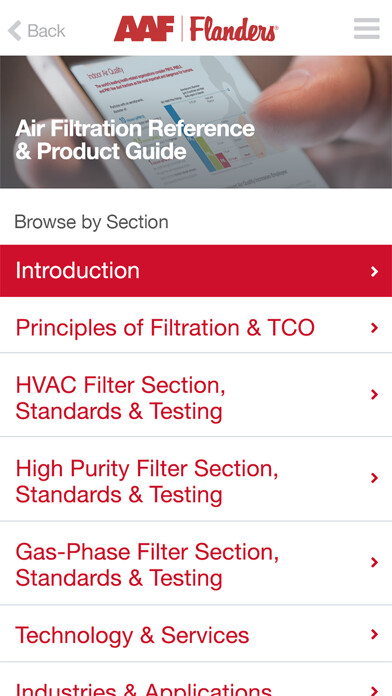
Task: Click the chevron beside Gas-Phase Filter Section
Action: pyautogui.click(x=375, y=562)
